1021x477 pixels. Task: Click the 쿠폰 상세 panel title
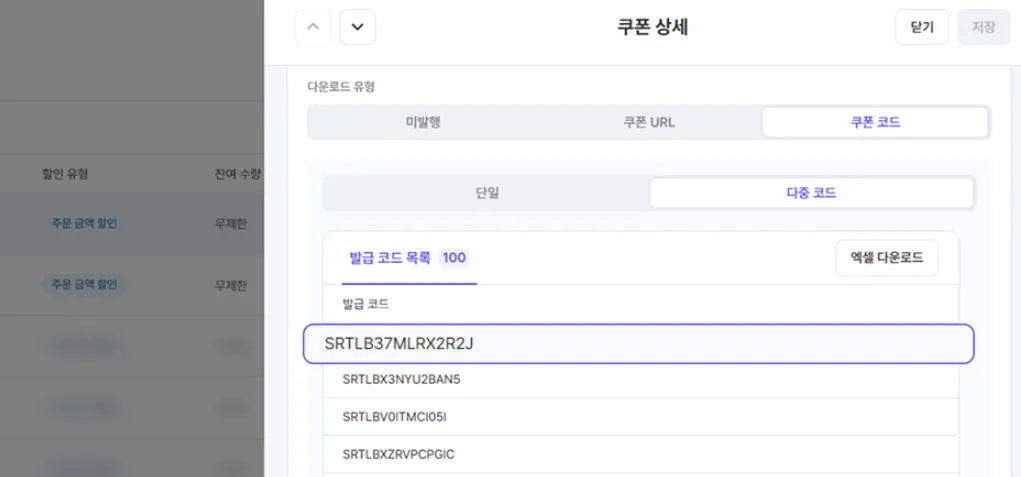[x=652, y=27]
